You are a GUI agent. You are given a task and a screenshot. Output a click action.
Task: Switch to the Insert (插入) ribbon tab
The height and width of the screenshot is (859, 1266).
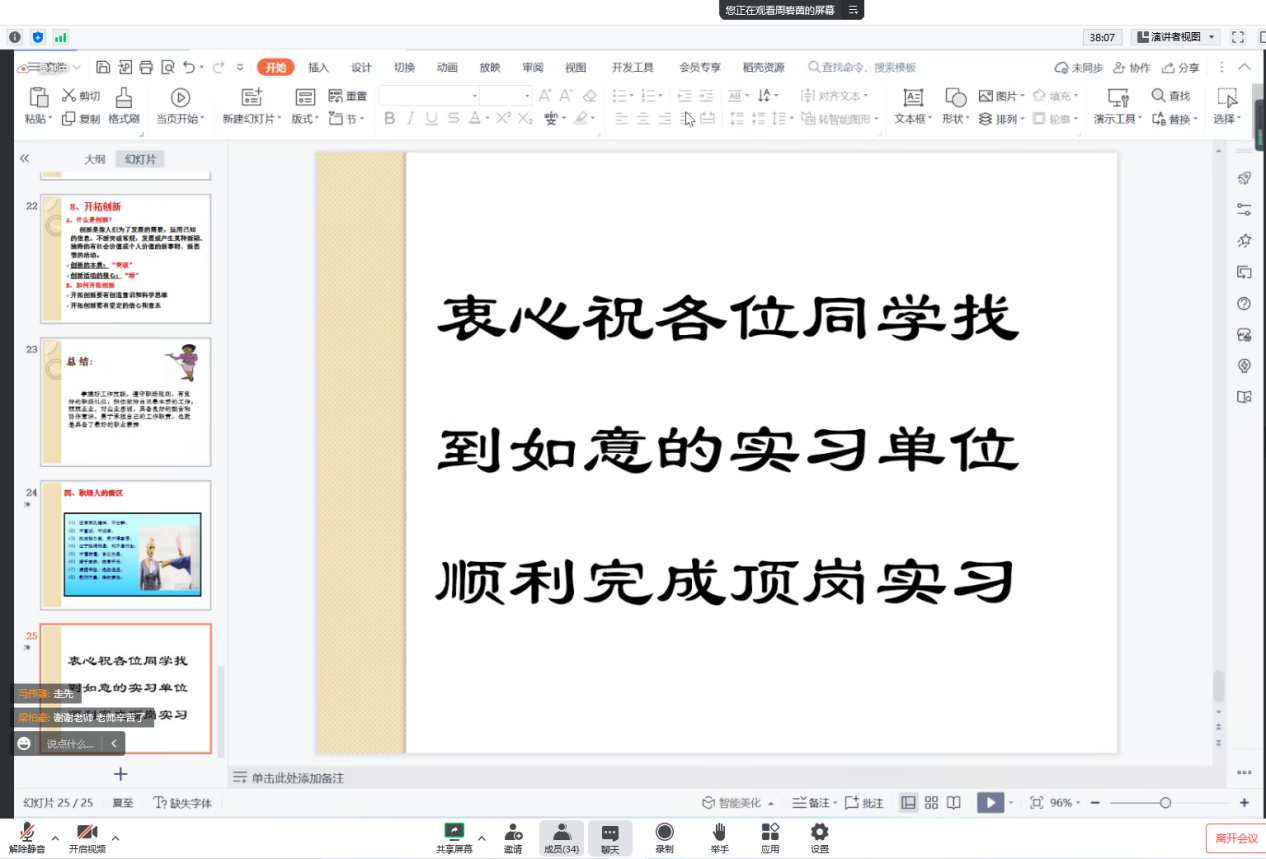point(318,67)
